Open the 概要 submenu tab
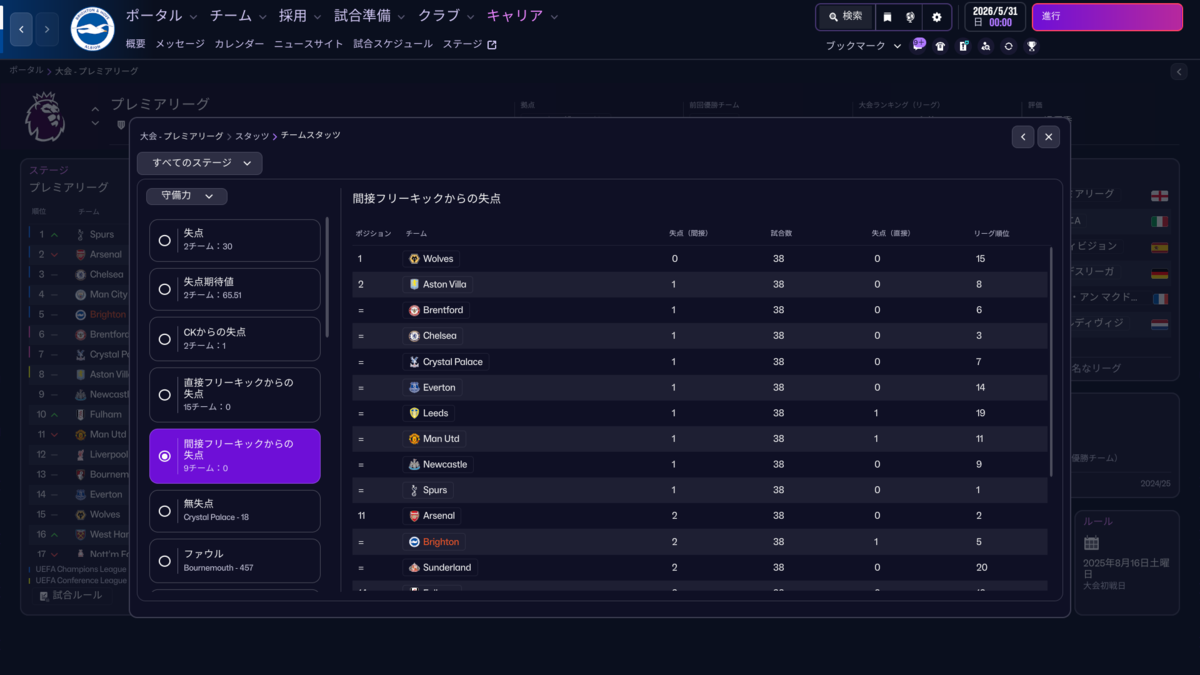This screenshot has width=1200, height=675. 135,45
